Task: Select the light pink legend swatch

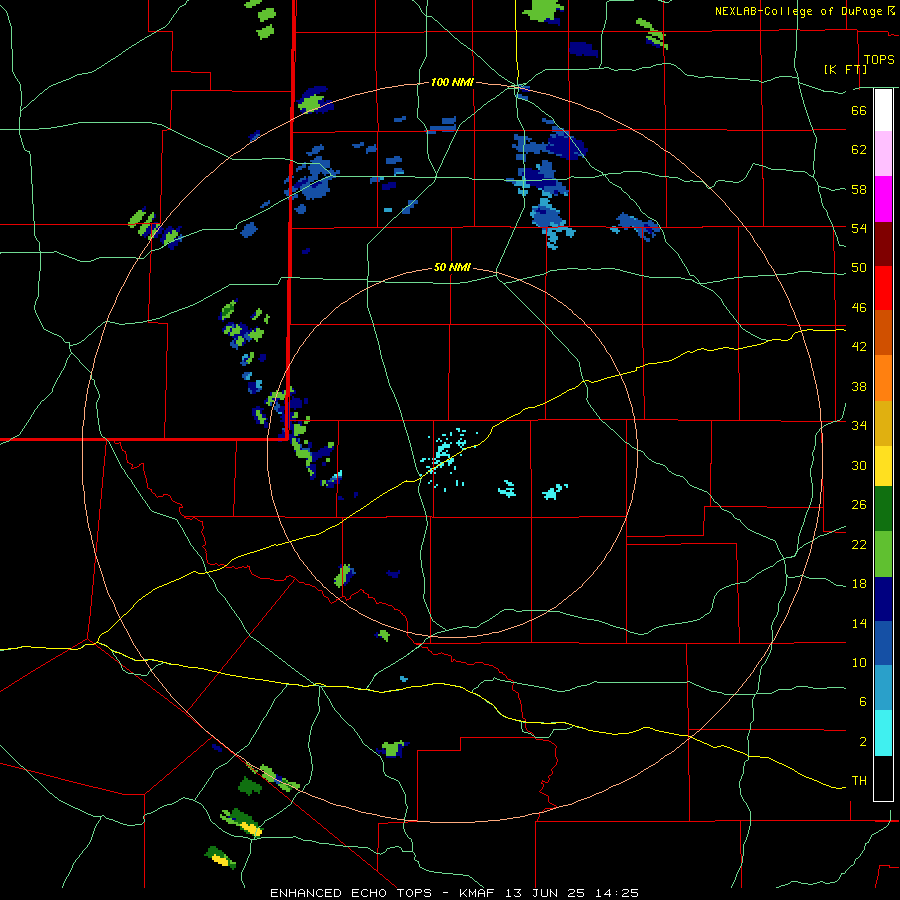Action: (x=883, y=153)
